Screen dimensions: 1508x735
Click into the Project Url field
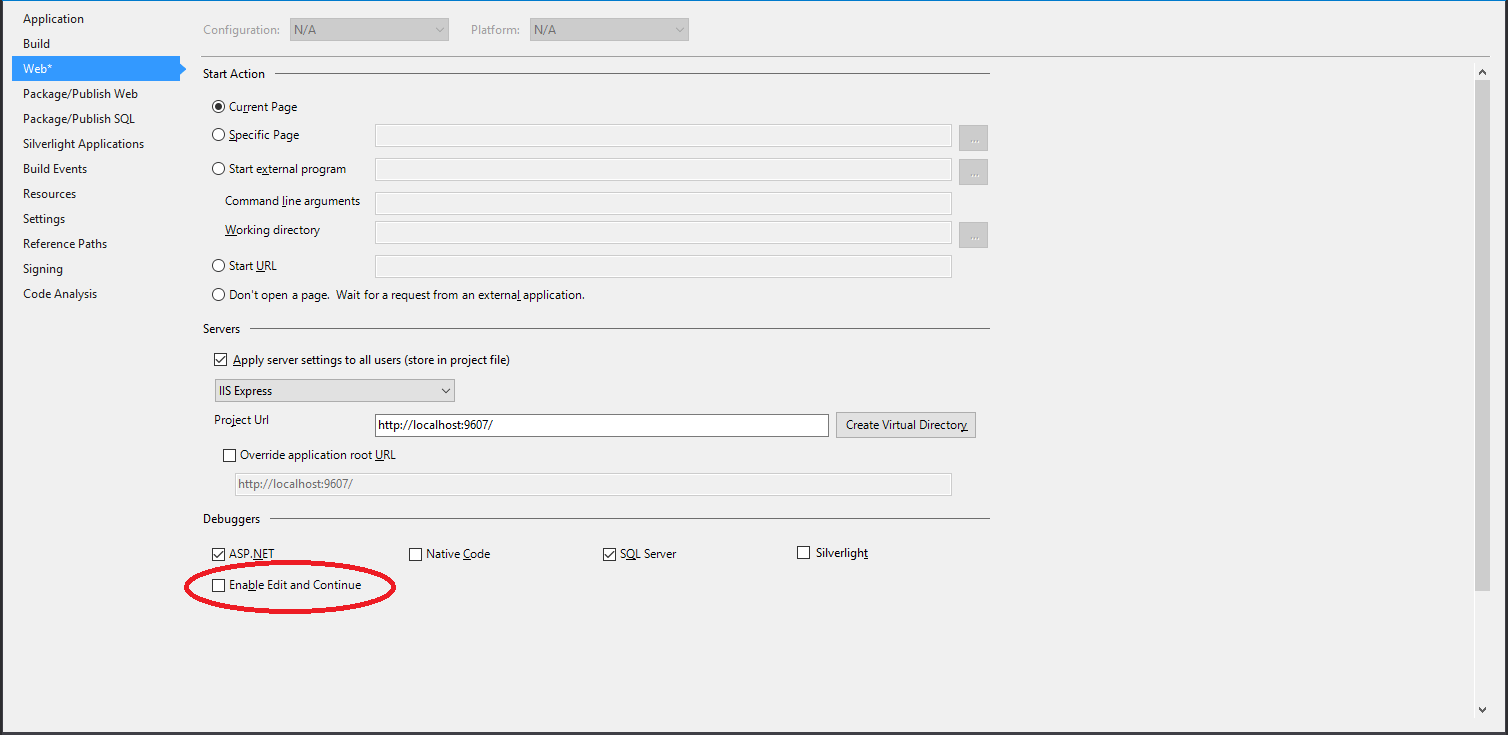601,425
